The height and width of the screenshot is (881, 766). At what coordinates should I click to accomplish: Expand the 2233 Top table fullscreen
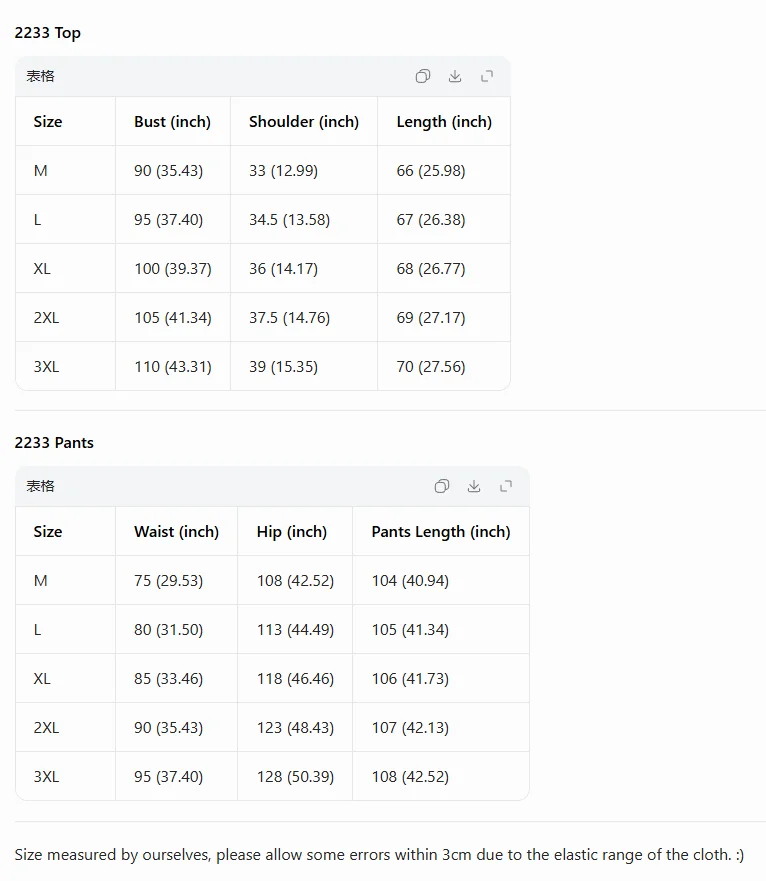point(487,76)
